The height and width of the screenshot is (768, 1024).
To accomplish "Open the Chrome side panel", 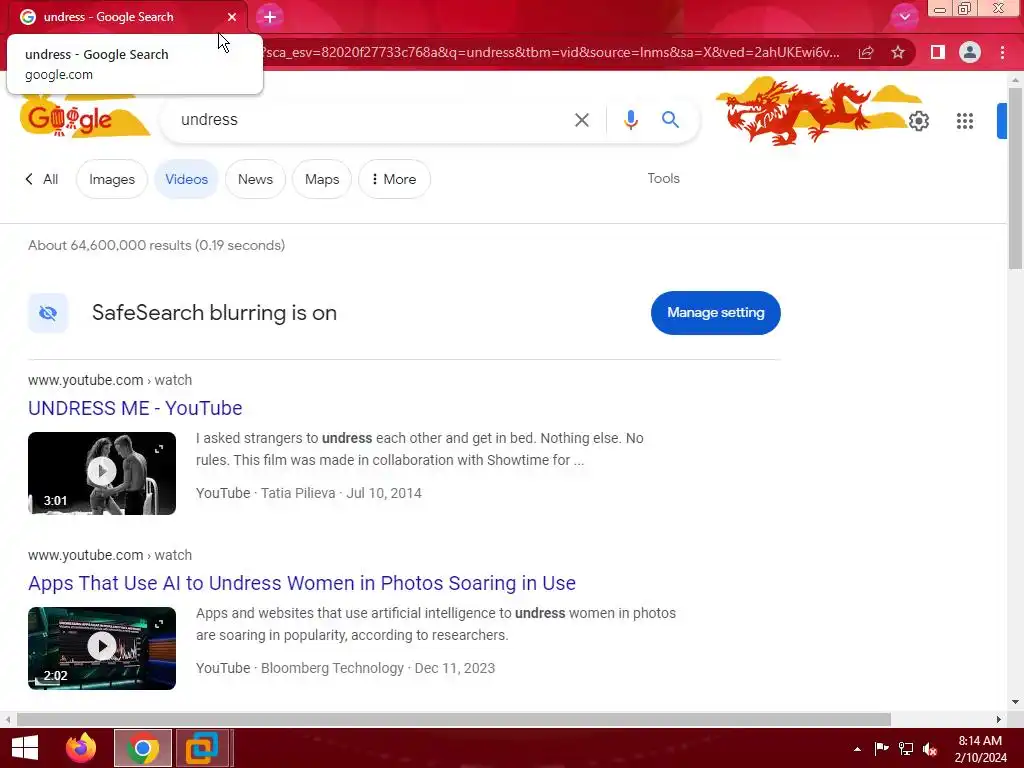I will click(937, 52).
